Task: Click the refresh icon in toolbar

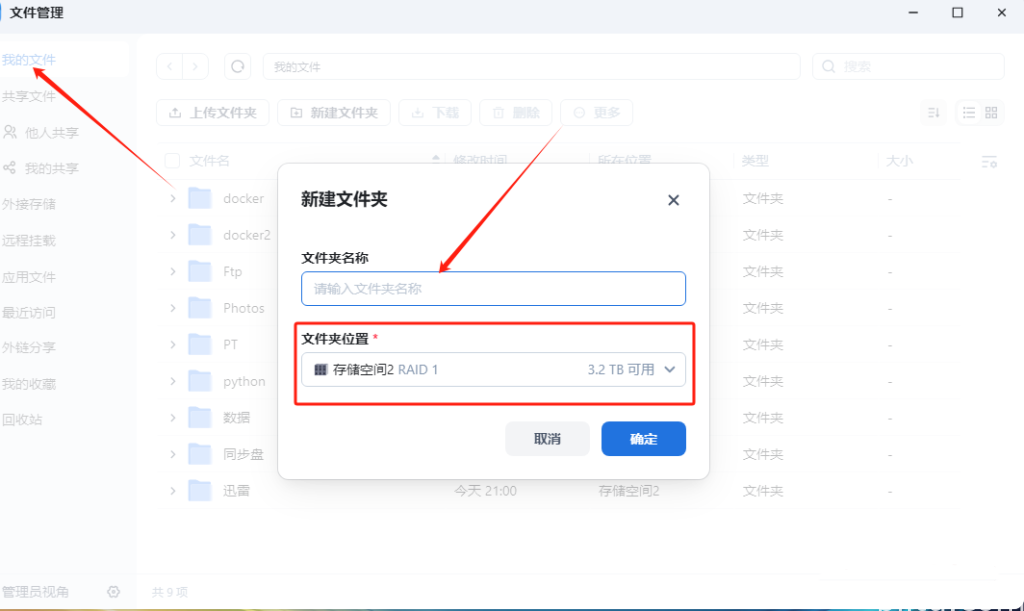Action: (x=237, y=67)
